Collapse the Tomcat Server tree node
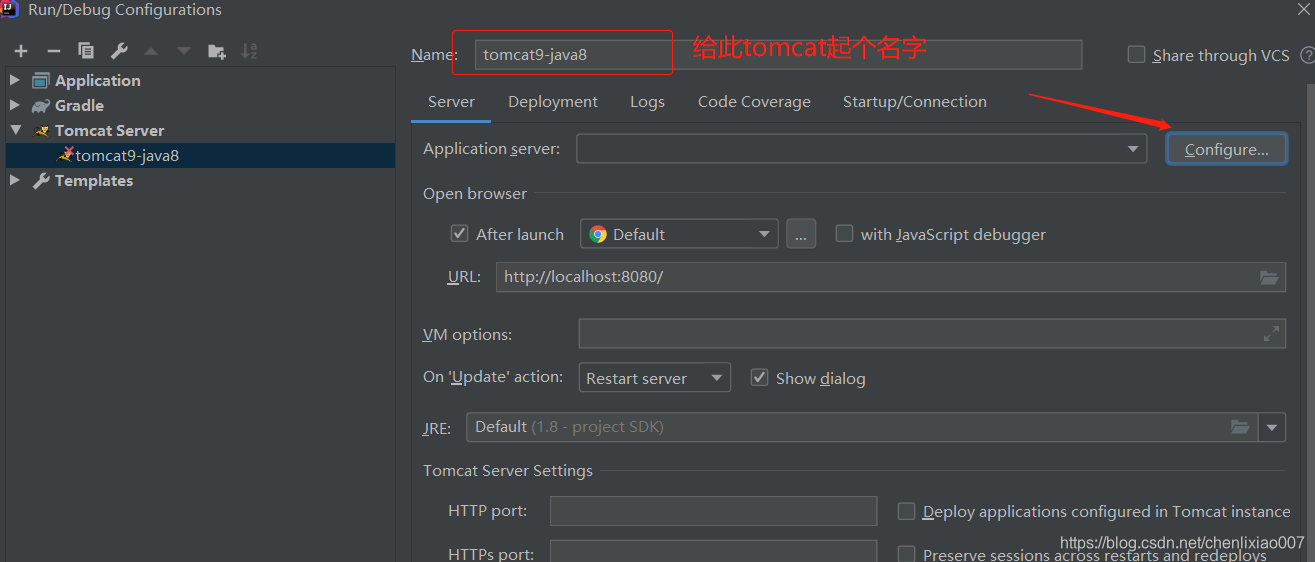This screenshot has height=562, width=1315. click(15, 130)
